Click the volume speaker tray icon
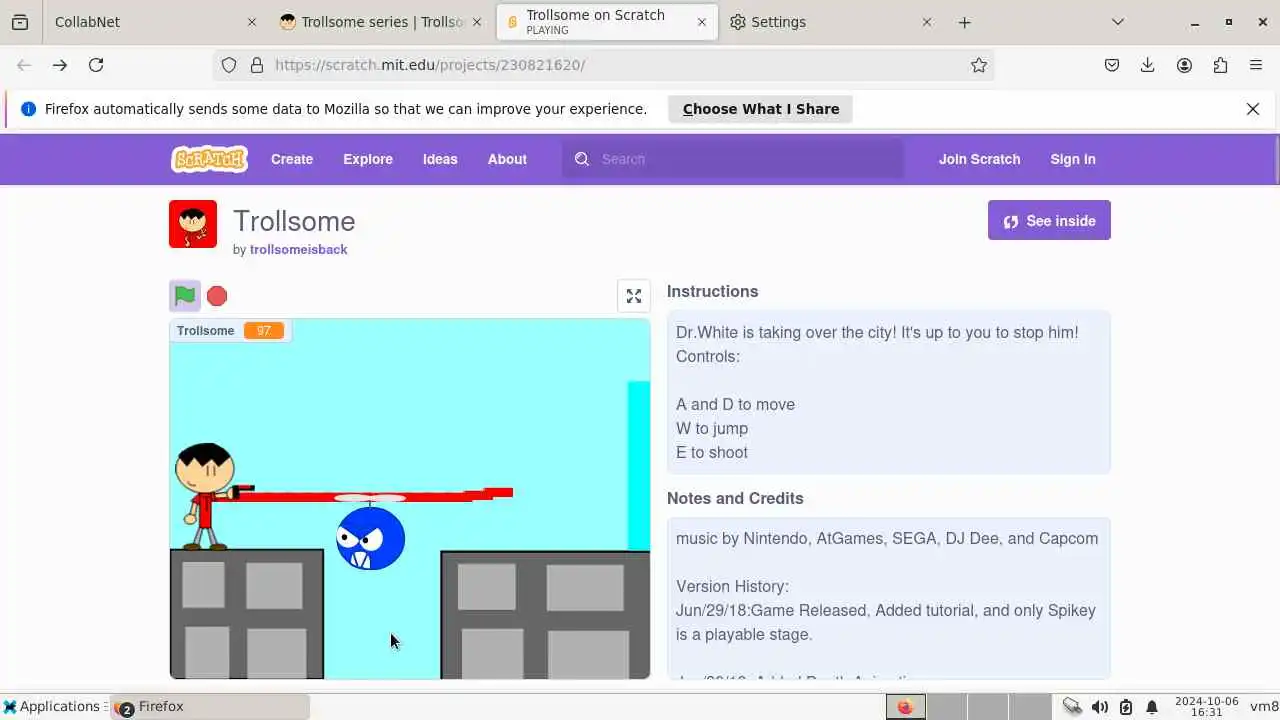The width and height of the screenshot is (1280, 720). point(1100,707)
